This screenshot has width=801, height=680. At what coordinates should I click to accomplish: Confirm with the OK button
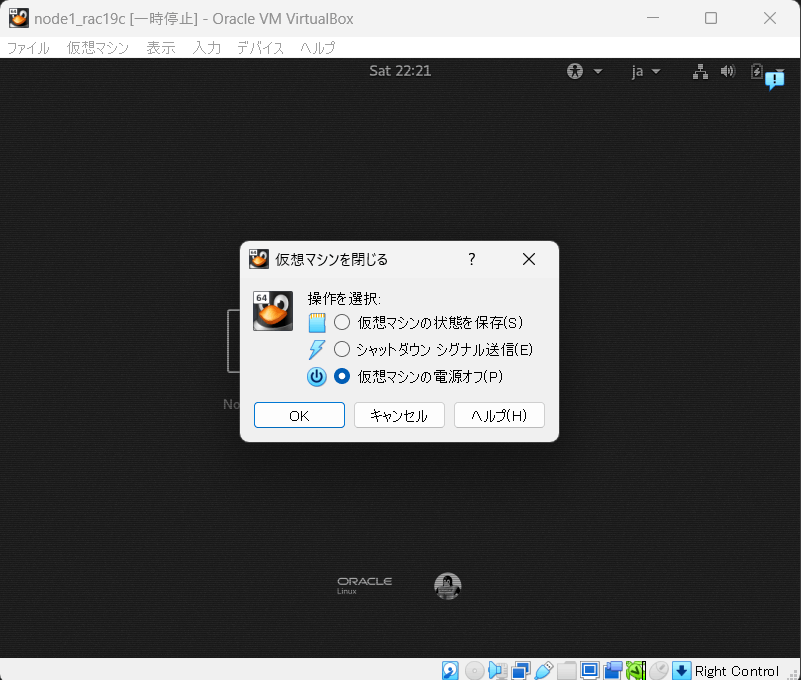point(299,415)
